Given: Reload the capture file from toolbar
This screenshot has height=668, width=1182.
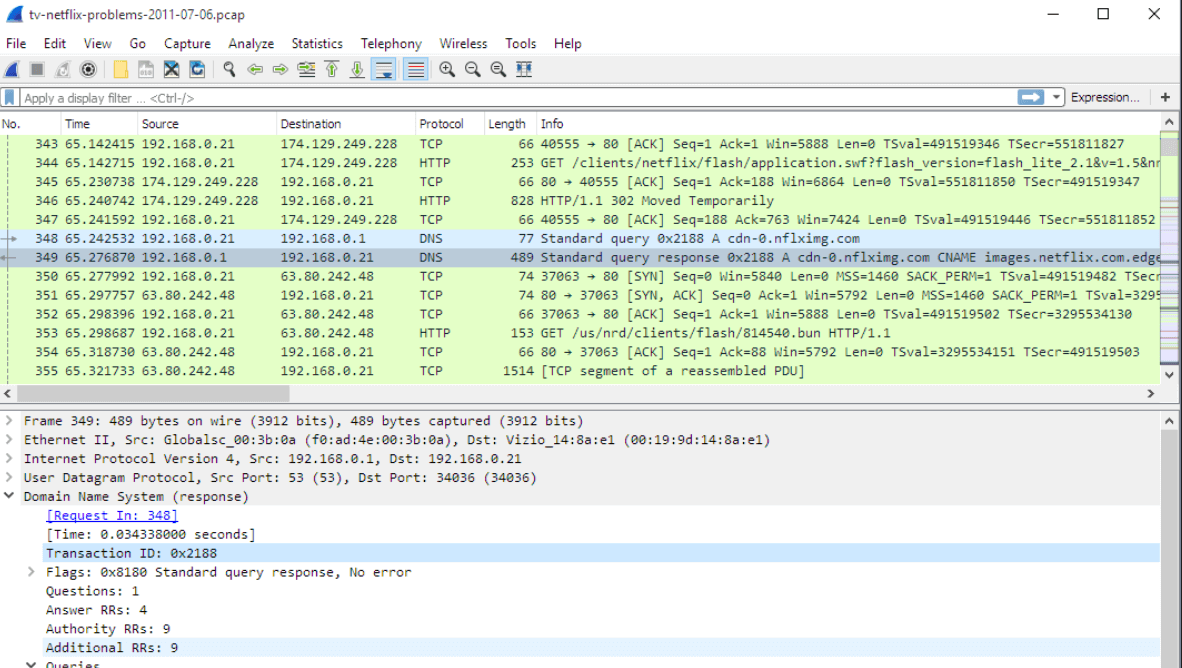Looking at the screenshot, I should pyautogui.click(x=197, y=70).
